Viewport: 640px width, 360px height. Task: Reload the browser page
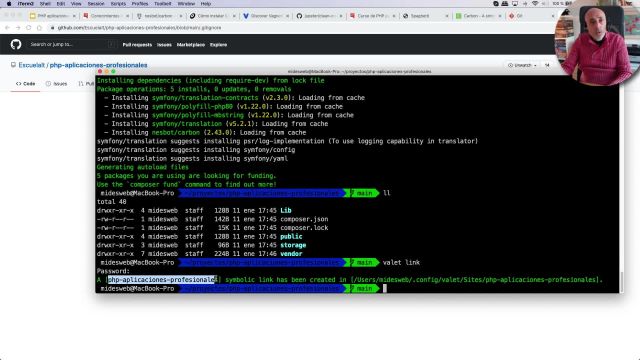[29, 28]
